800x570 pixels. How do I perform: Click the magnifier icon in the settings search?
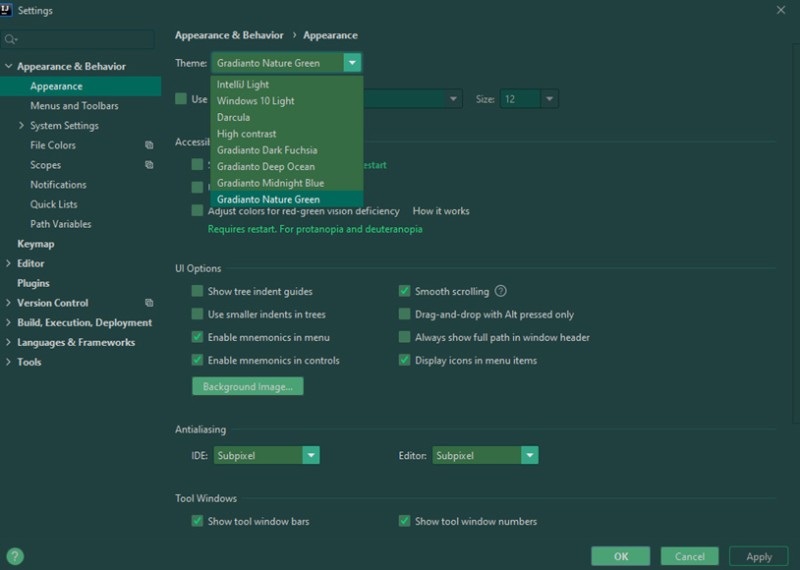tap(11, 40)
